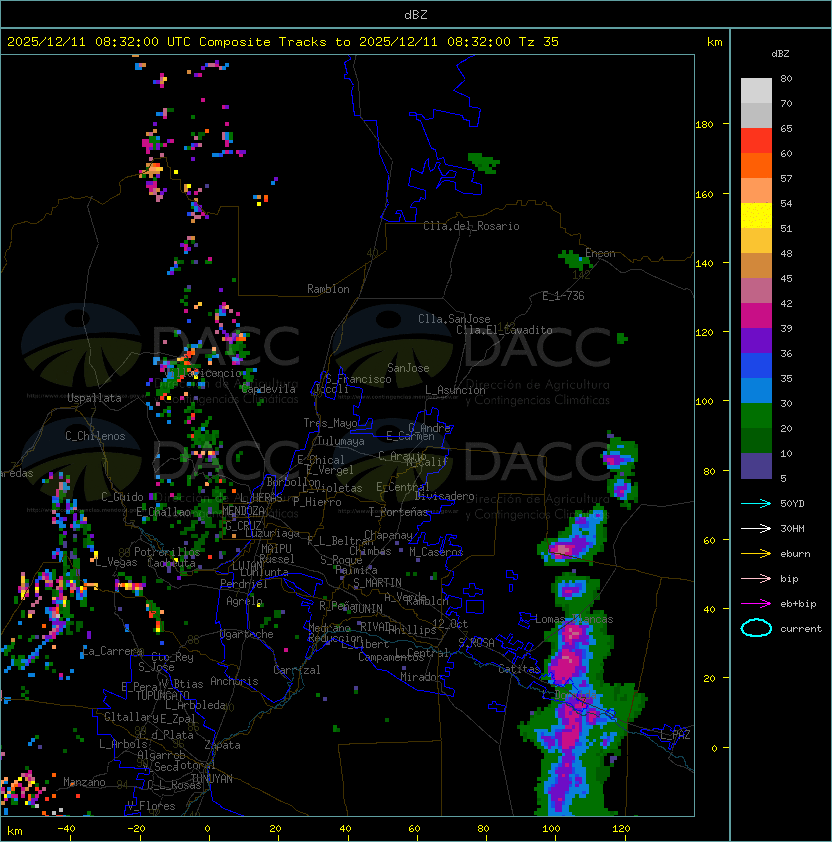Viewport: 832px width, 842px height.
Task: Click the 'Clla.SanJose' map label
Action: (x=454, y=319)
